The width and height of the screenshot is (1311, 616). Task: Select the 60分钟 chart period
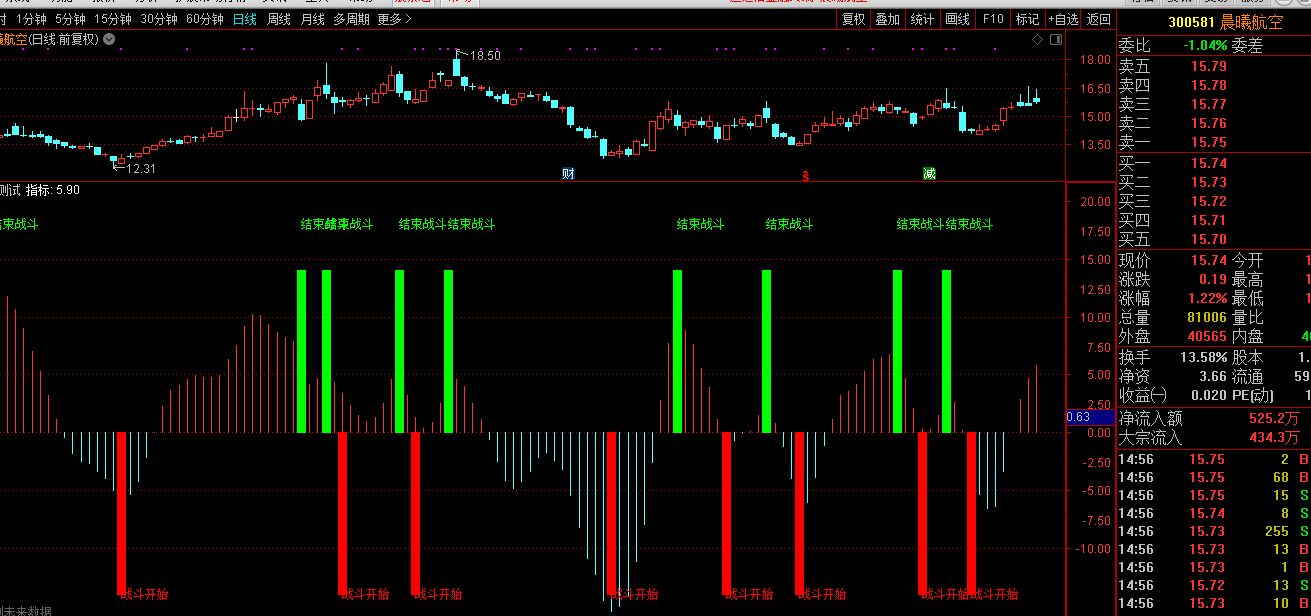tap(205, 19)
